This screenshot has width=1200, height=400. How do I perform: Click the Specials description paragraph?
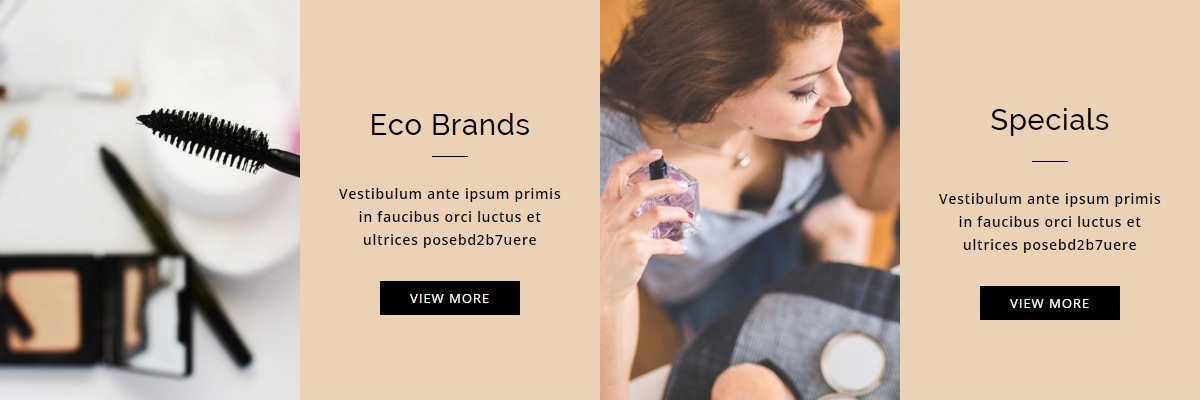click(1050, 222)
